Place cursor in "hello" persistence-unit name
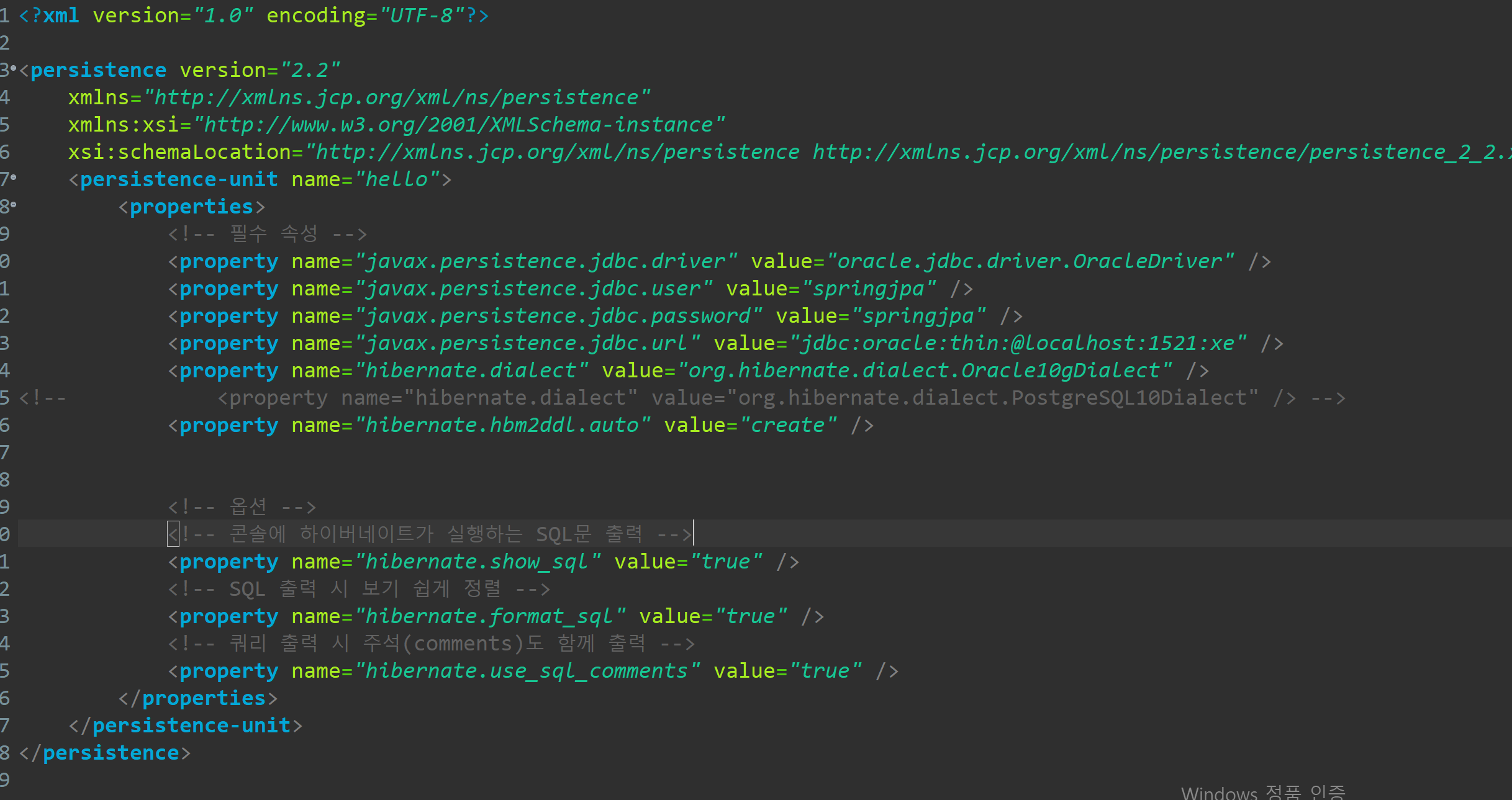The height and width of the screenshot is (800, 1512). 396,179
